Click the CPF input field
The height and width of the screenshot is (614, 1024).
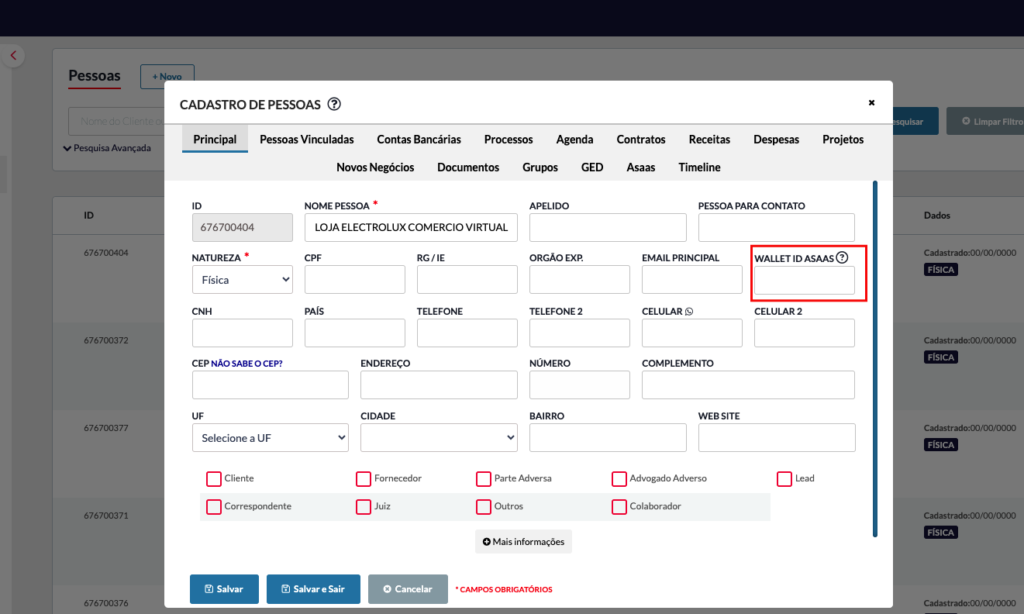pyautogui.click(x=355, y=280)
